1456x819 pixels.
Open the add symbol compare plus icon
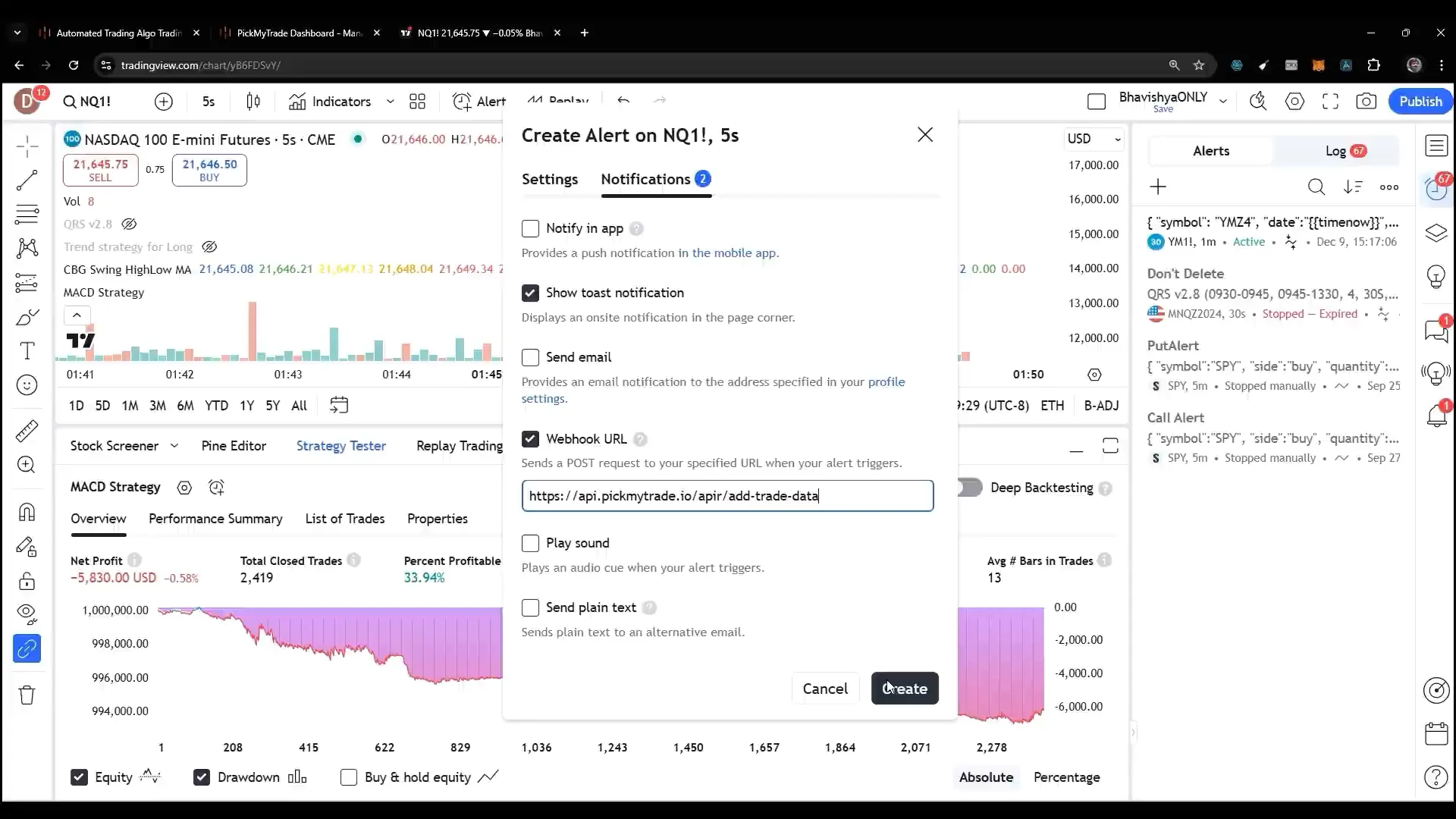163,102
